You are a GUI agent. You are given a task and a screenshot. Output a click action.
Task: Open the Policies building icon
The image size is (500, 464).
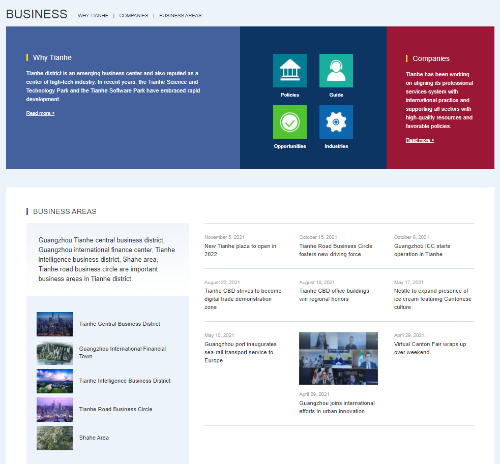[290, 71]
